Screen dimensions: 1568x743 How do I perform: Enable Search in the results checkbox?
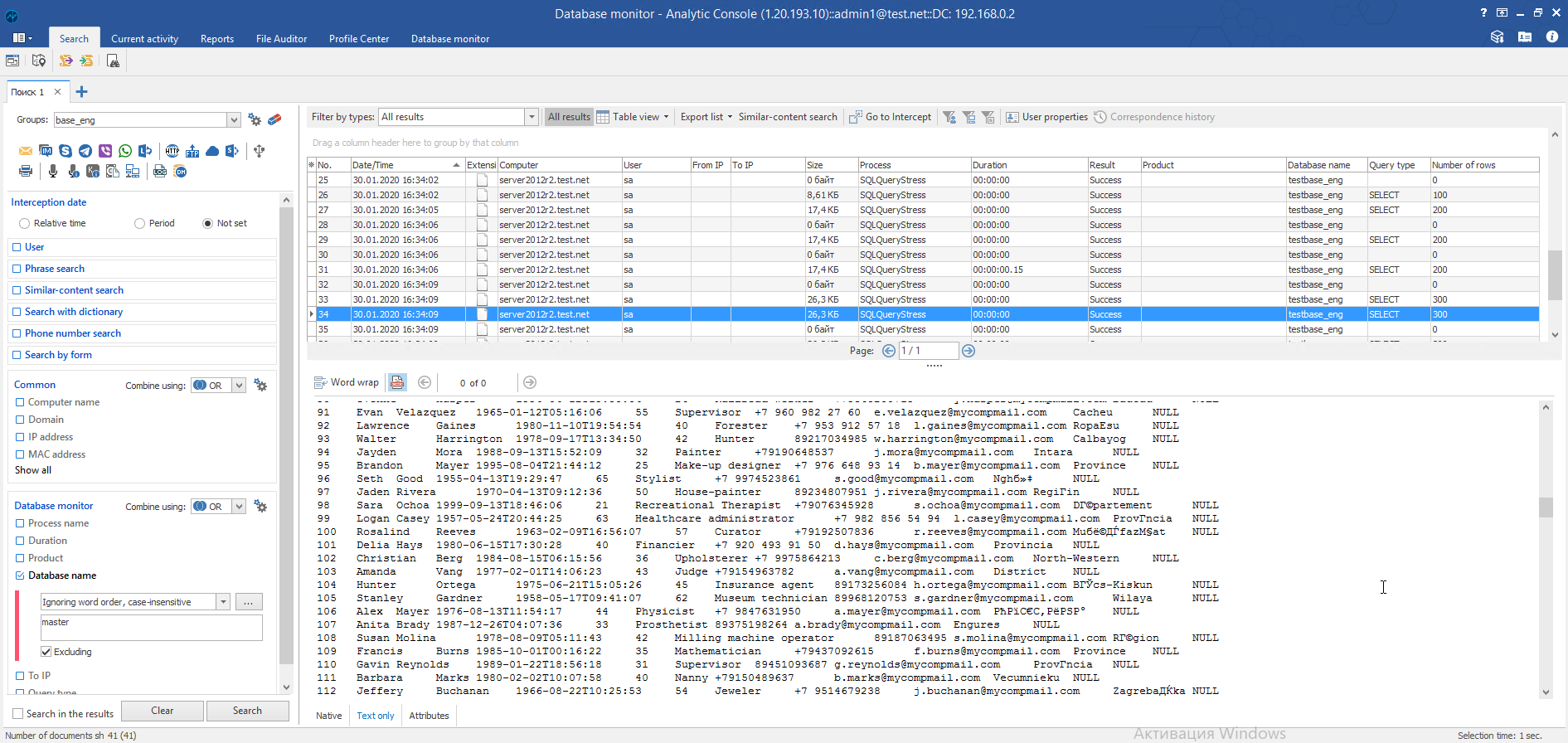point(18,713)
